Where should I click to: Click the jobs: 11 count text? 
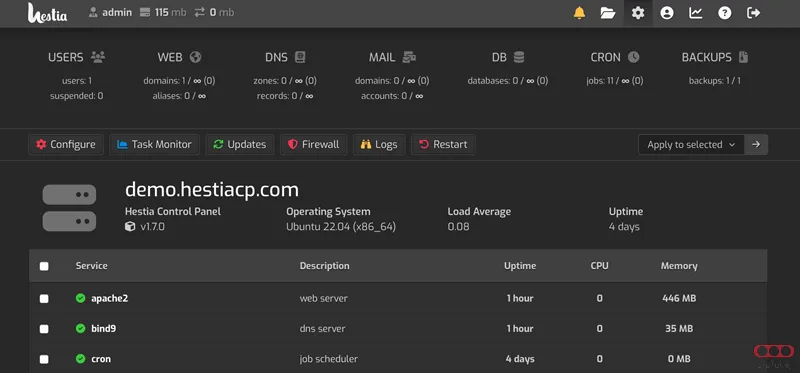click(x=615, y=81)
